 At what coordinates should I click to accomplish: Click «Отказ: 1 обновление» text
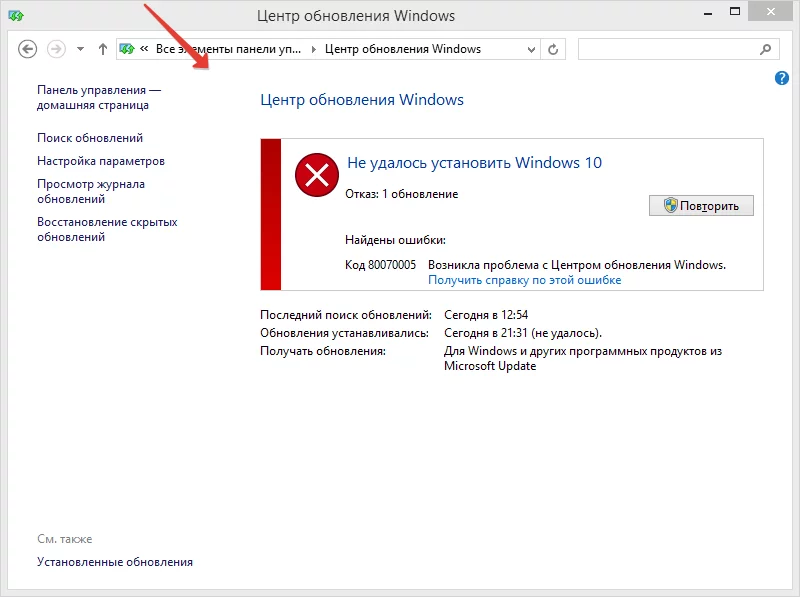402,194
